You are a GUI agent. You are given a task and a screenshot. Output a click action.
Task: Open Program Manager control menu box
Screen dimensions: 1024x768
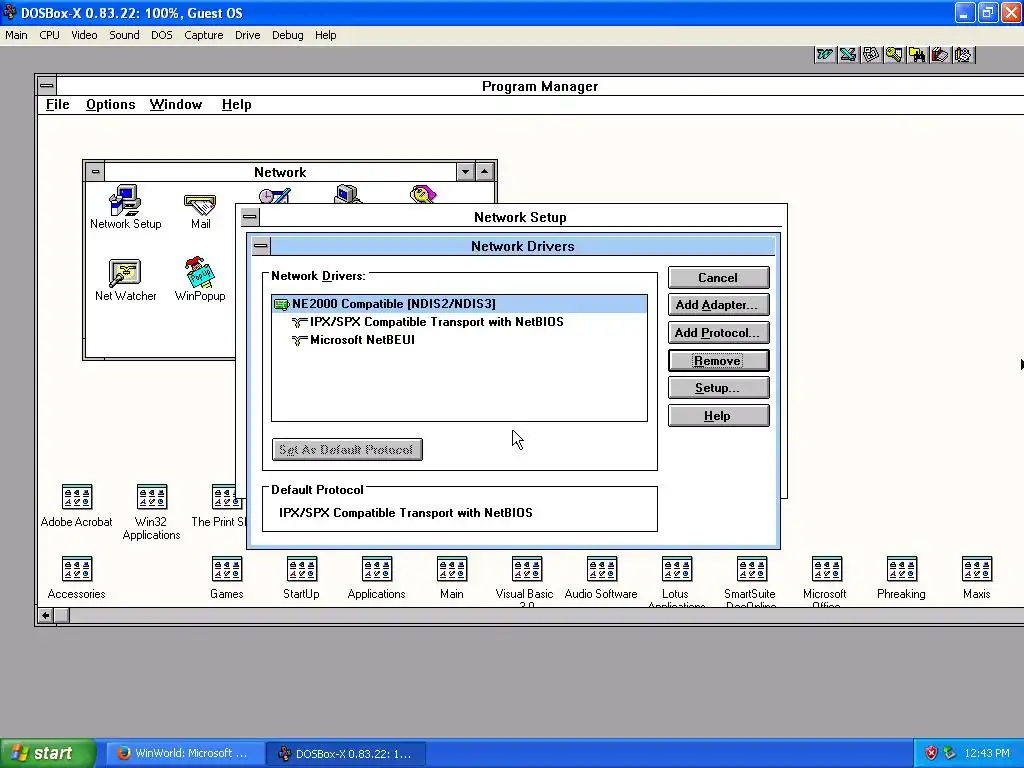pyautogui.click(x=46, y=86)
